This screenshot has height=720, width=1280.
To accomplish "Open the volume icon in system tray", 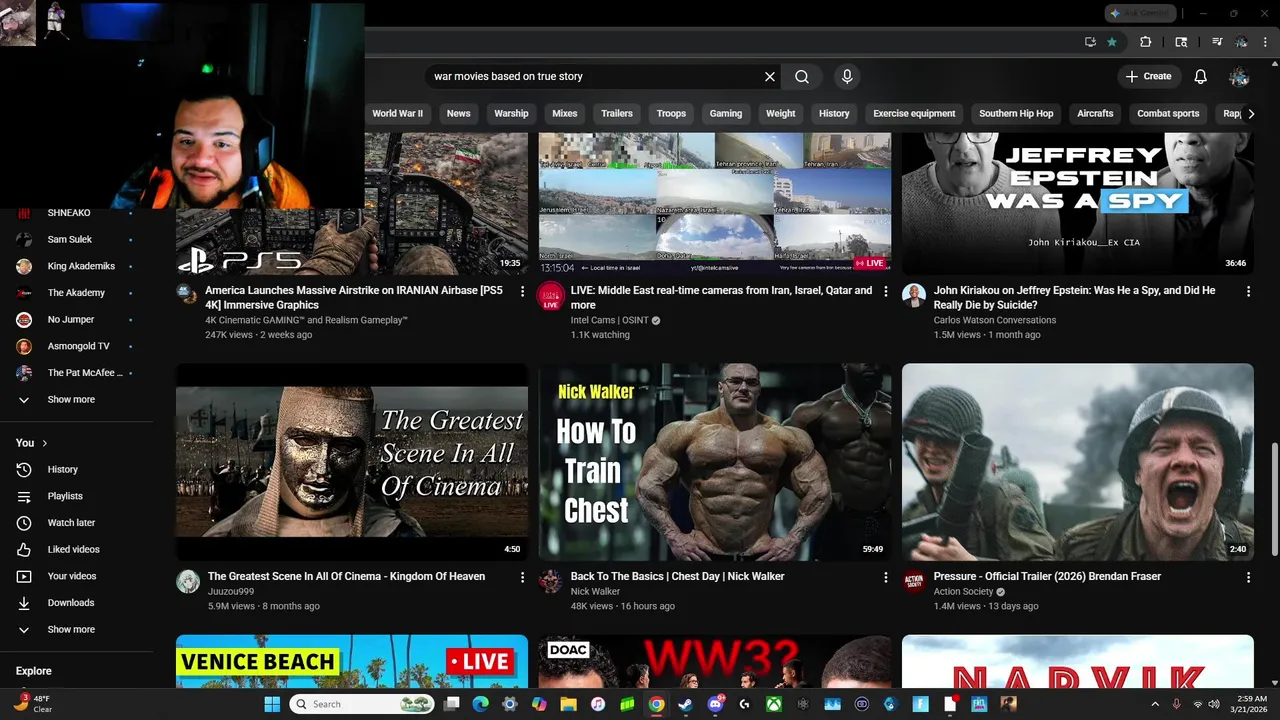I will pos(1214,704).
